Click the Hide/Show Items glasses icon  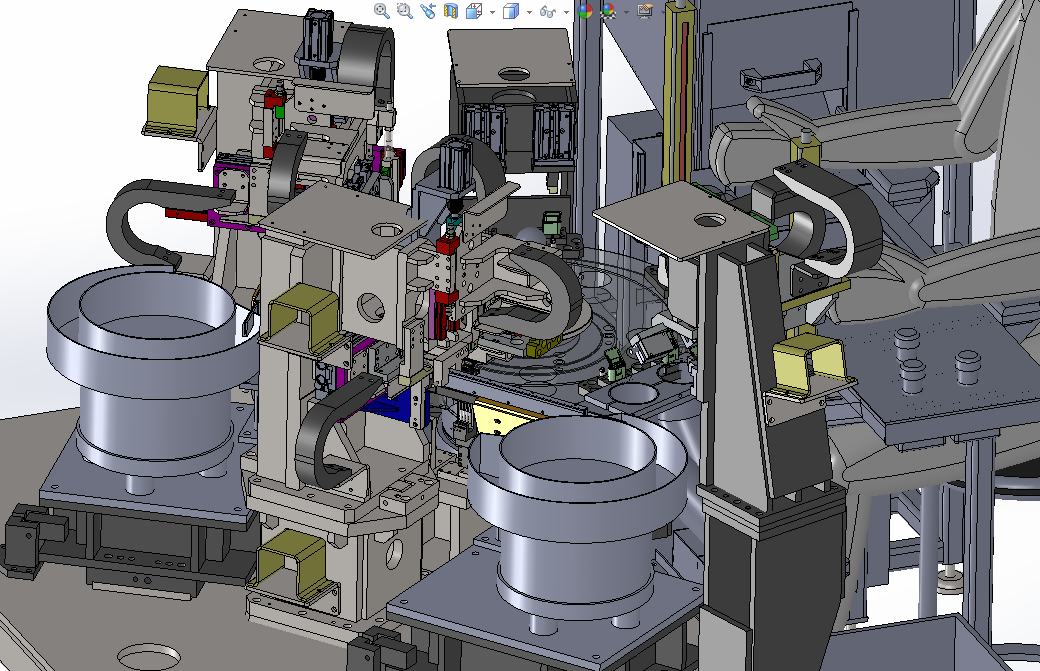pyautogui.click(x=548, y=12)
